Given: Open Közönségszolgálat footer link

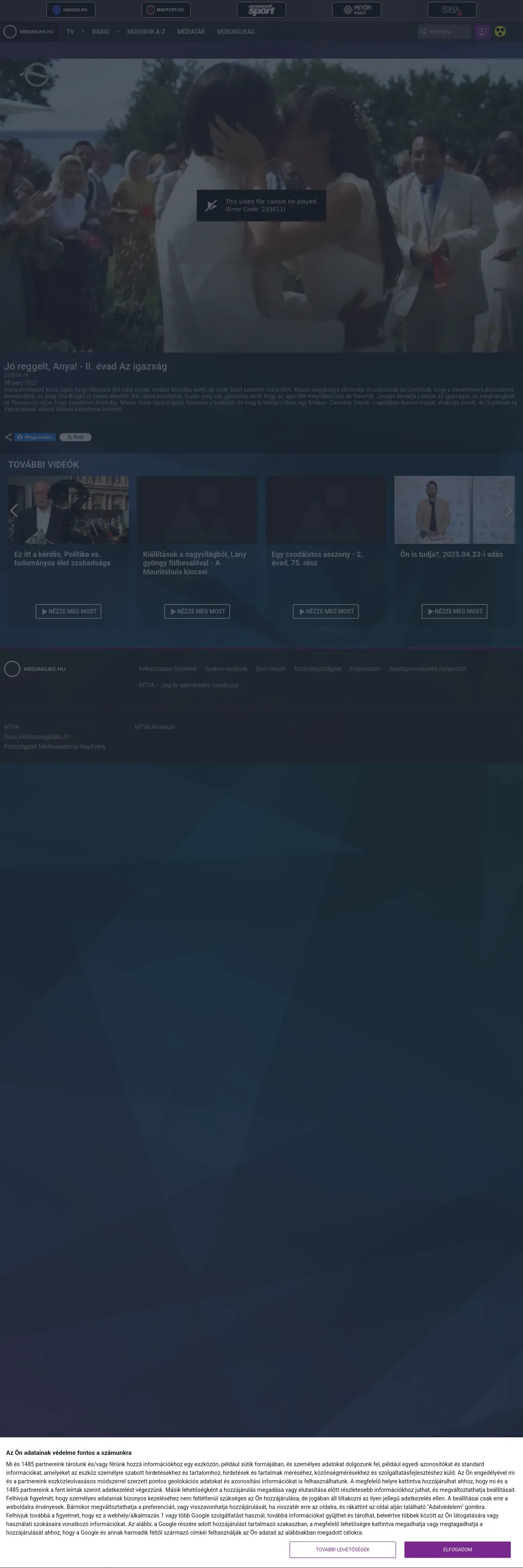Looking at the screenshot, I should pos(318,669).
